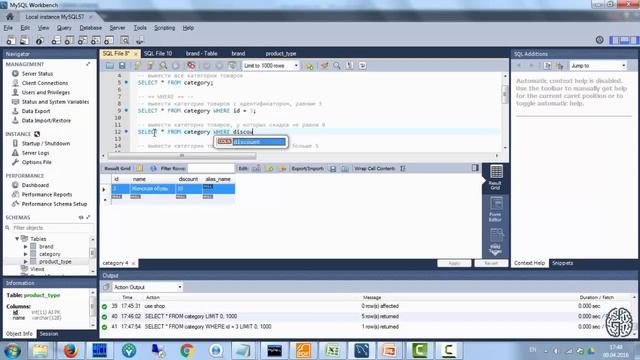
Task: Click the horizontal scrollbar of SQL editor
Action: 182,156
